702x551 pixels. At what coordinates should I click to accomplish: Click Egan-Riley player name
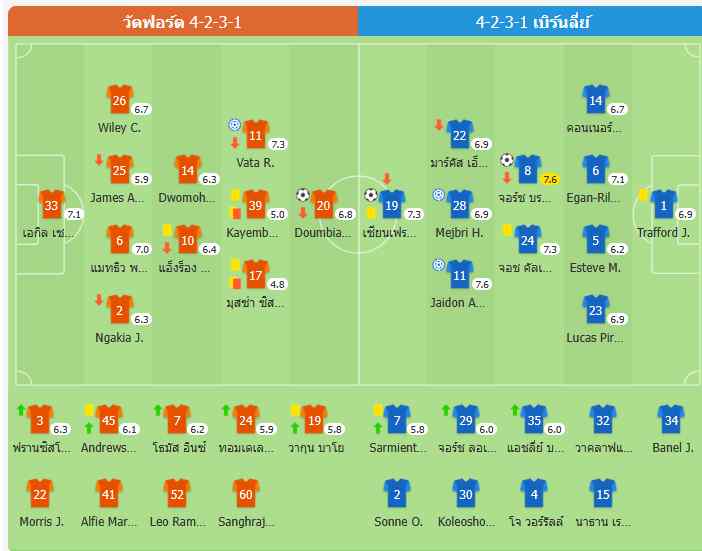click(x=595, y=197)
